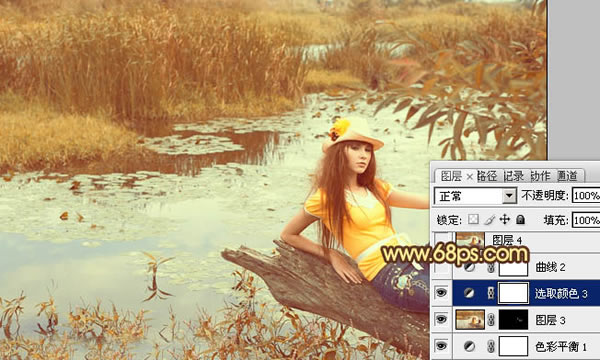Open the 动作 tab
600x360 pixels.
pos(540,176)
